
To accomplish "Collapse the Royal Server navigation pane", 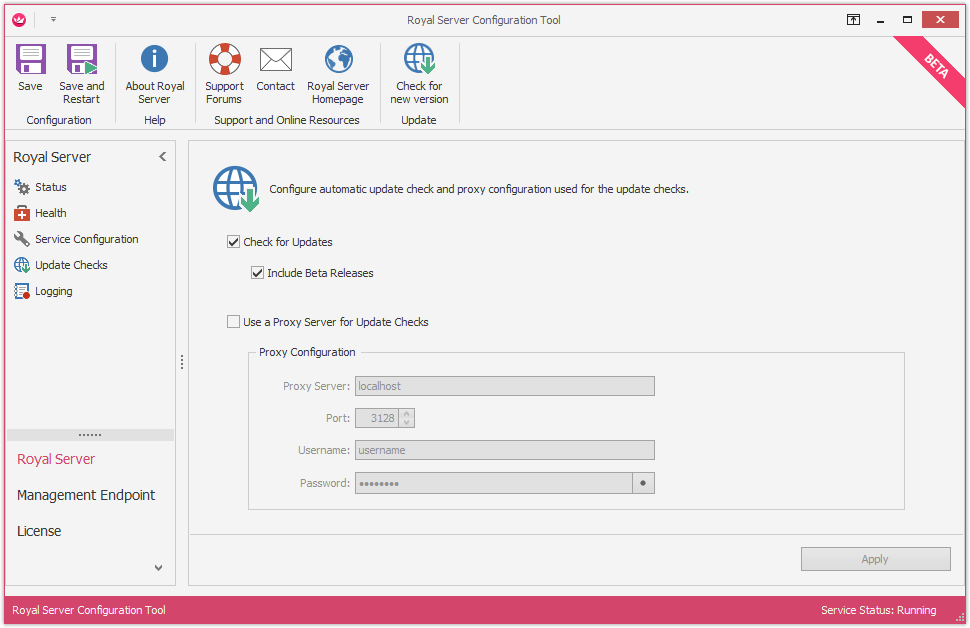I will pyautogui.click(x=163, y=157).
